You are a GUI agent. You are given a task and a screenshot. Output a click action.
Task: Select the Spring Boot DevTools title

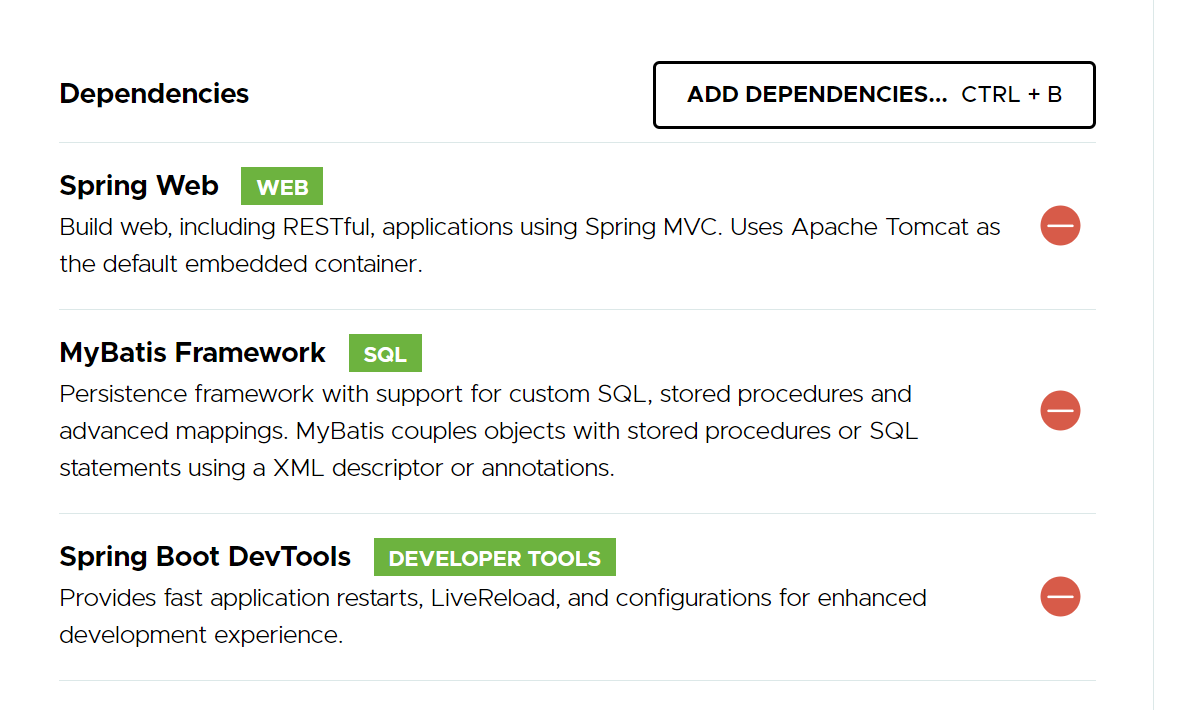(x=205, y=557)
